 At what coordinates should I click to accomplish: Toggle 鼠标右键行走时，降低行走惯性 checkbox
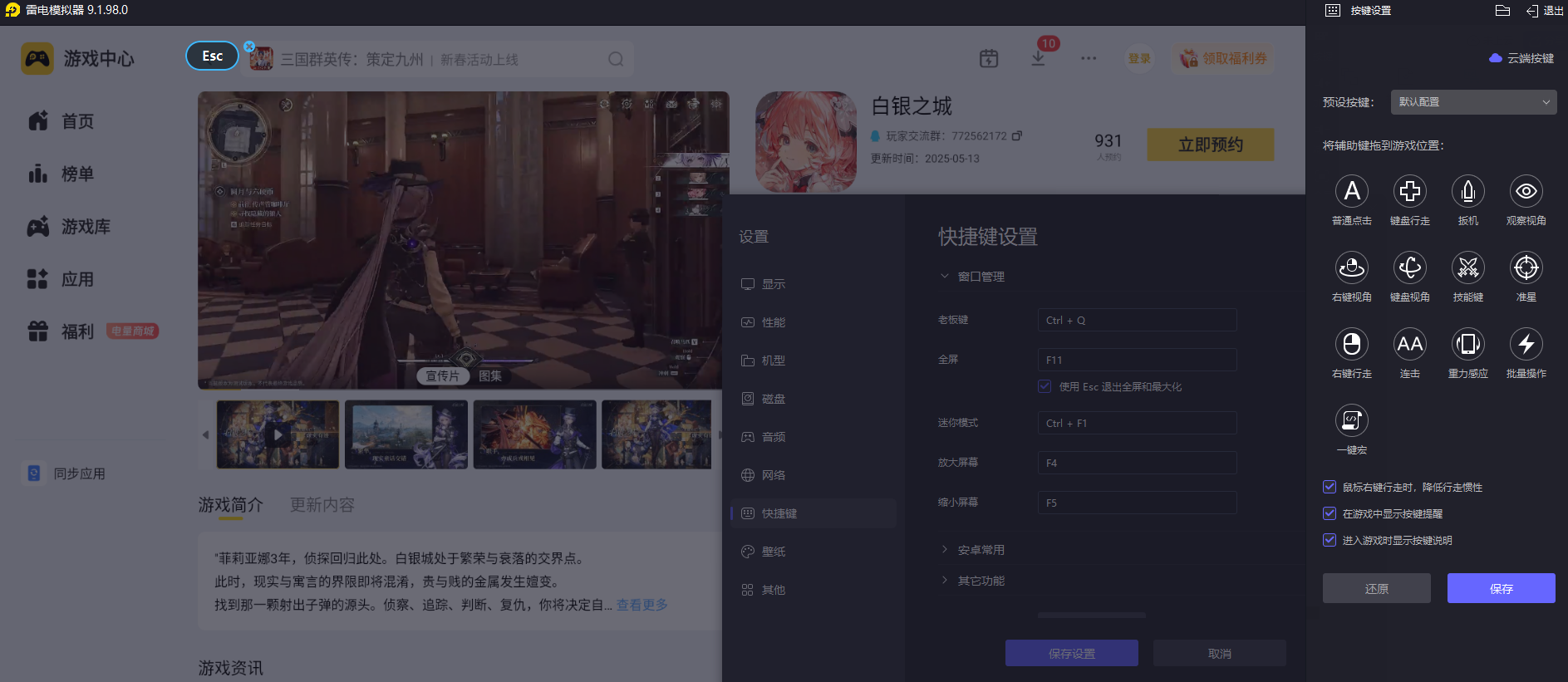[1330, 487]
